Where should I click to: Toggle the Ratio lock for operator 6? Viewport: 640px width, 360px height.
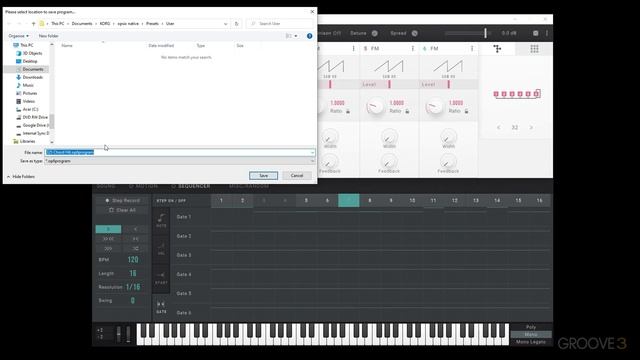tap(466, 111)
